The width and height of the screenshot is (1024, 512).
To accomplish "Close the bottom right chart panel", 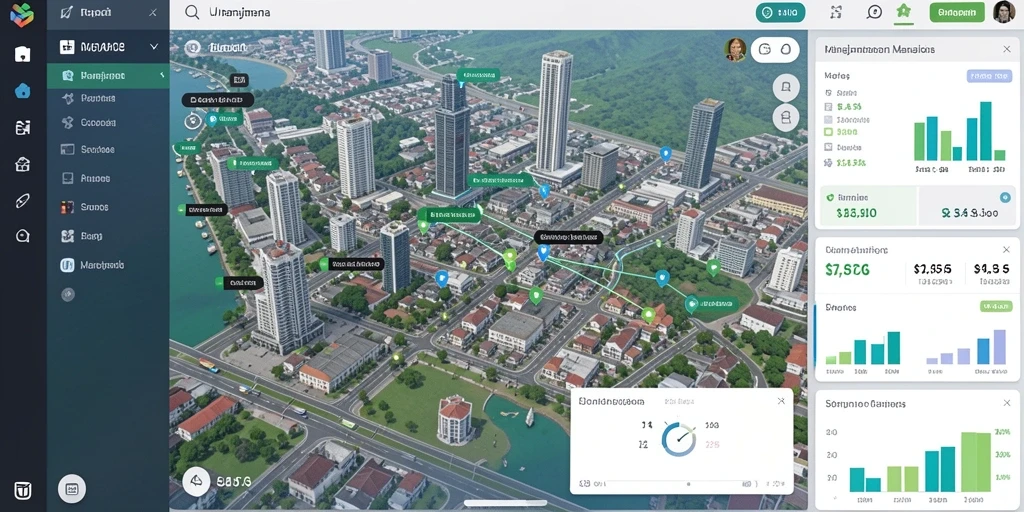I will pyautogui.click(x=1006, y=403).
